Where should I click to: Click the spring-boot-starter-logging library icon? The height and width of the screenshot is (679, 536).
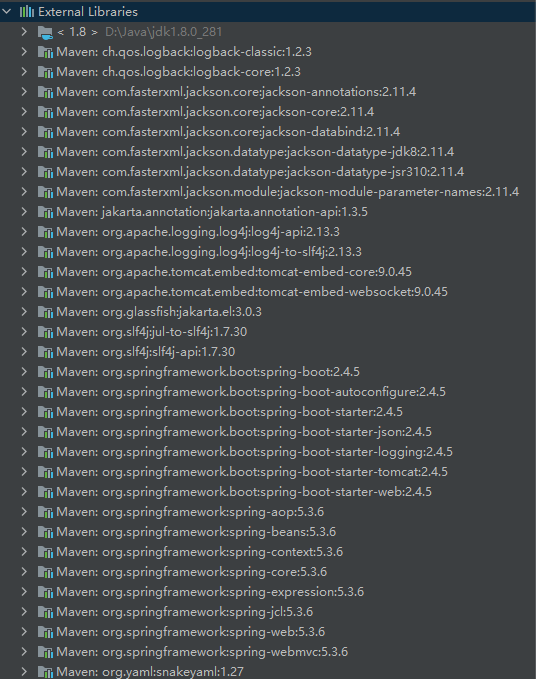(x=45, y=452)
